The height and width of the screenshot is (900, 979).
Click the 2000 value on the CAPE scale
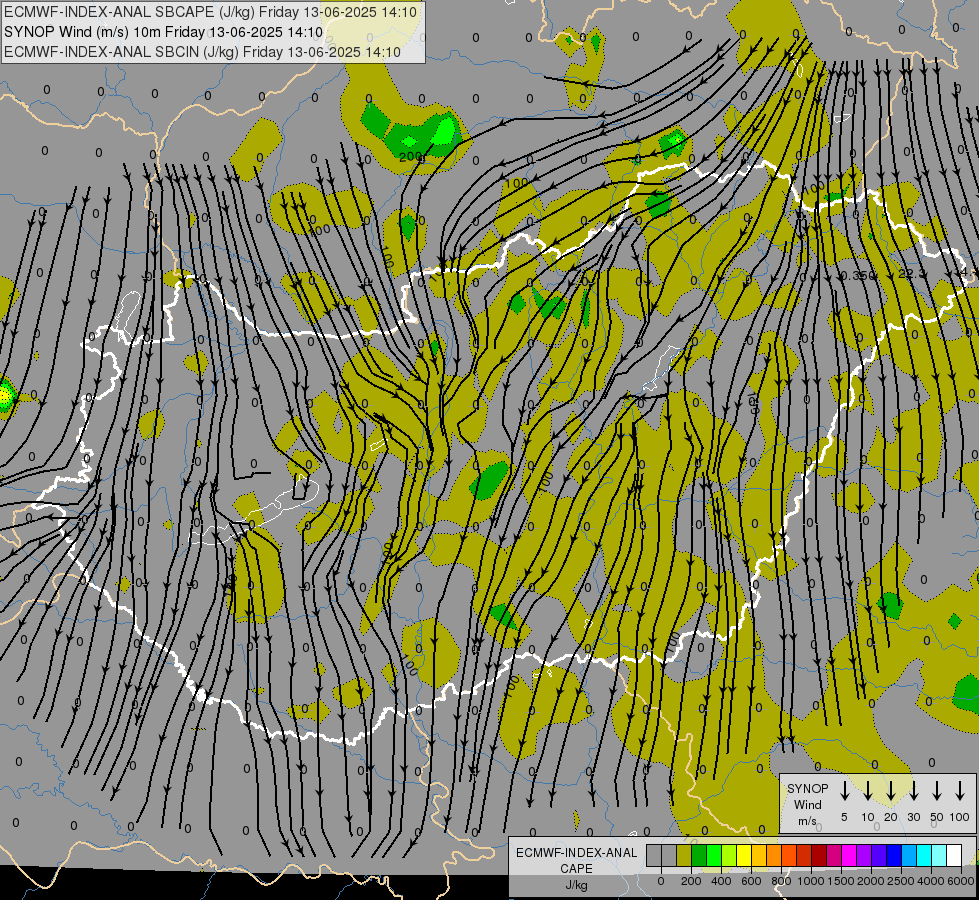pos(871,881)
